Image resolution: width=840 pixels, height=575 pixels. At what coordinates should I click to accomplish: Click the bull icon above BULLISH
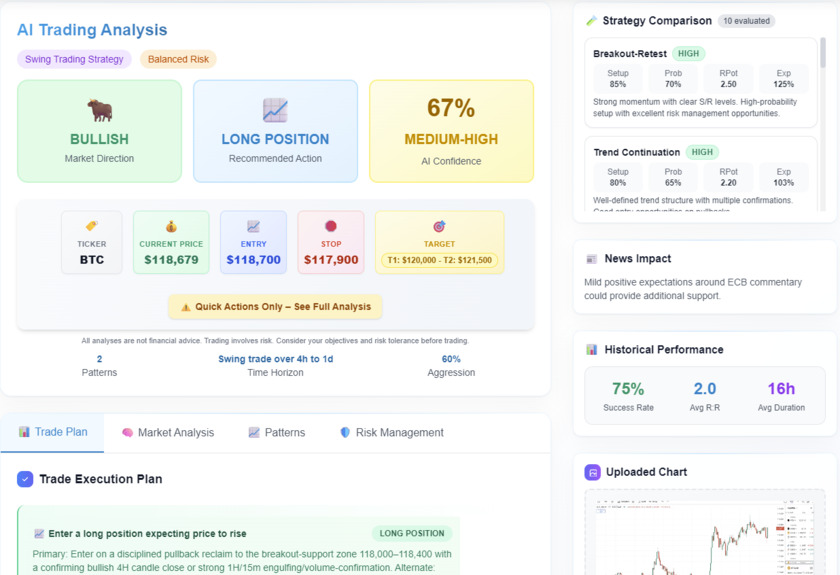[x=99, y=109]
